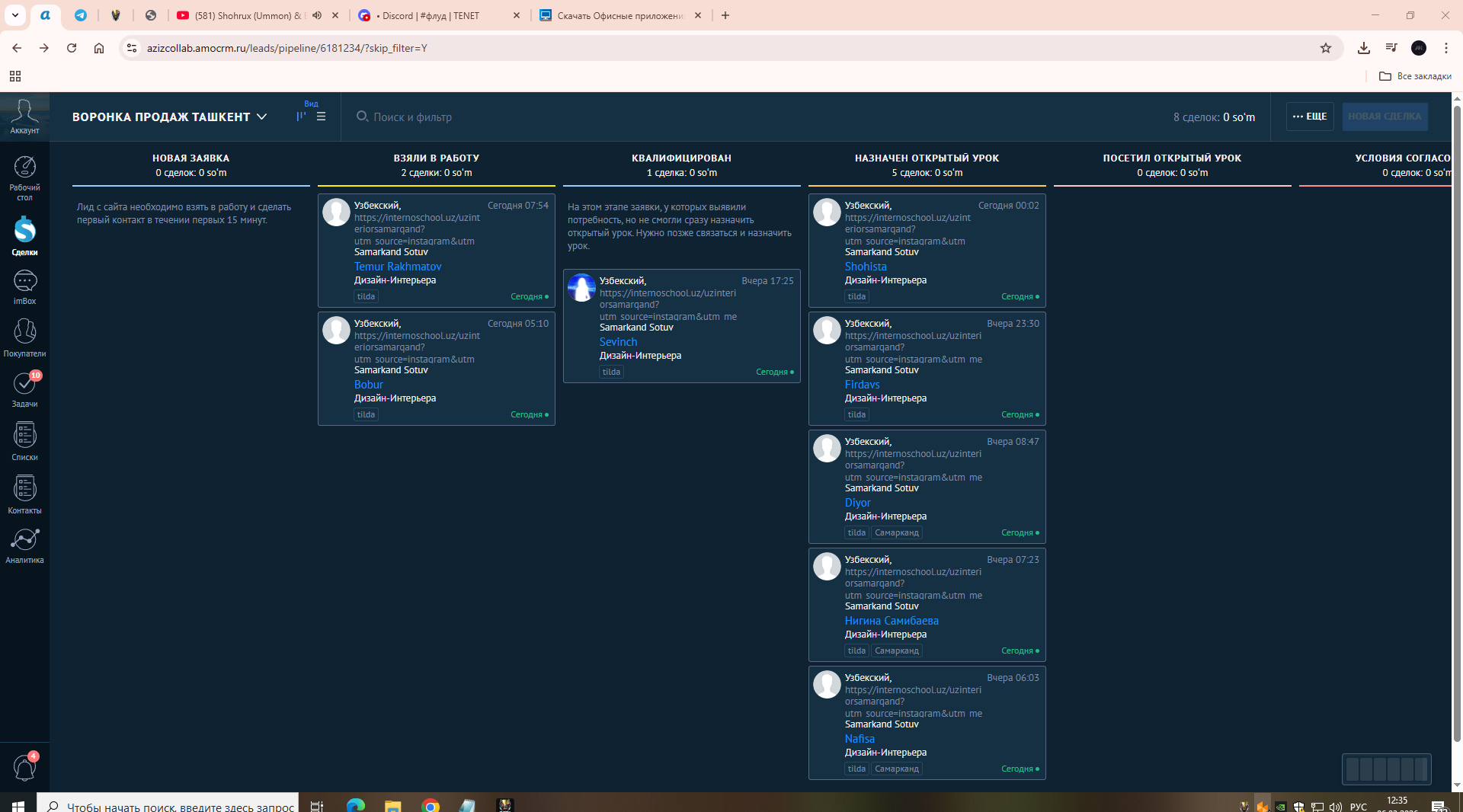Open the Diyor lead
1463x812 pixels.
pos(857,503)
